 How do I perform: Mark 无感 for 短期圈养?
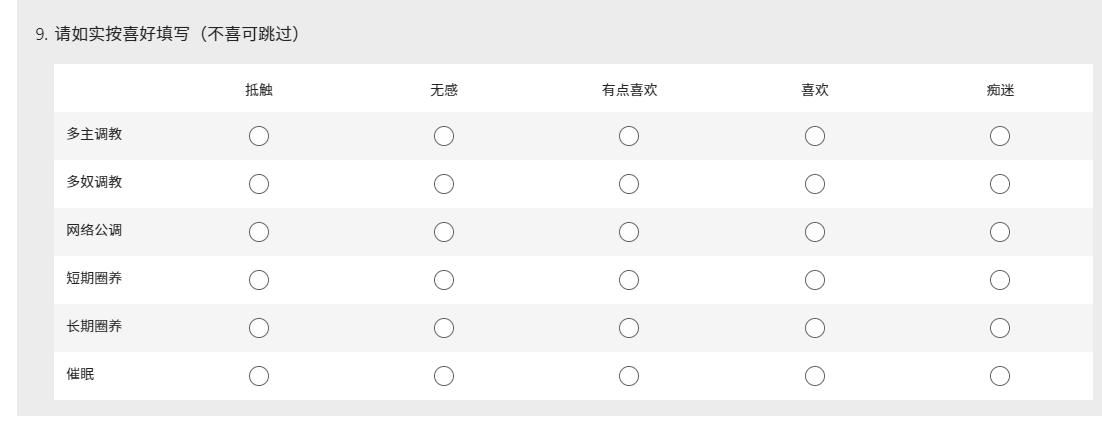point(444,280)
